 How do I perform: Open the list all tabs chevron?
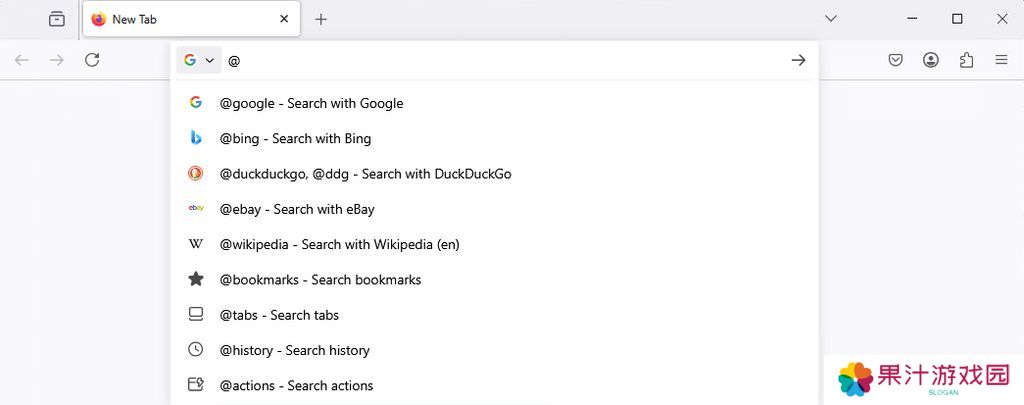(831, 19)
